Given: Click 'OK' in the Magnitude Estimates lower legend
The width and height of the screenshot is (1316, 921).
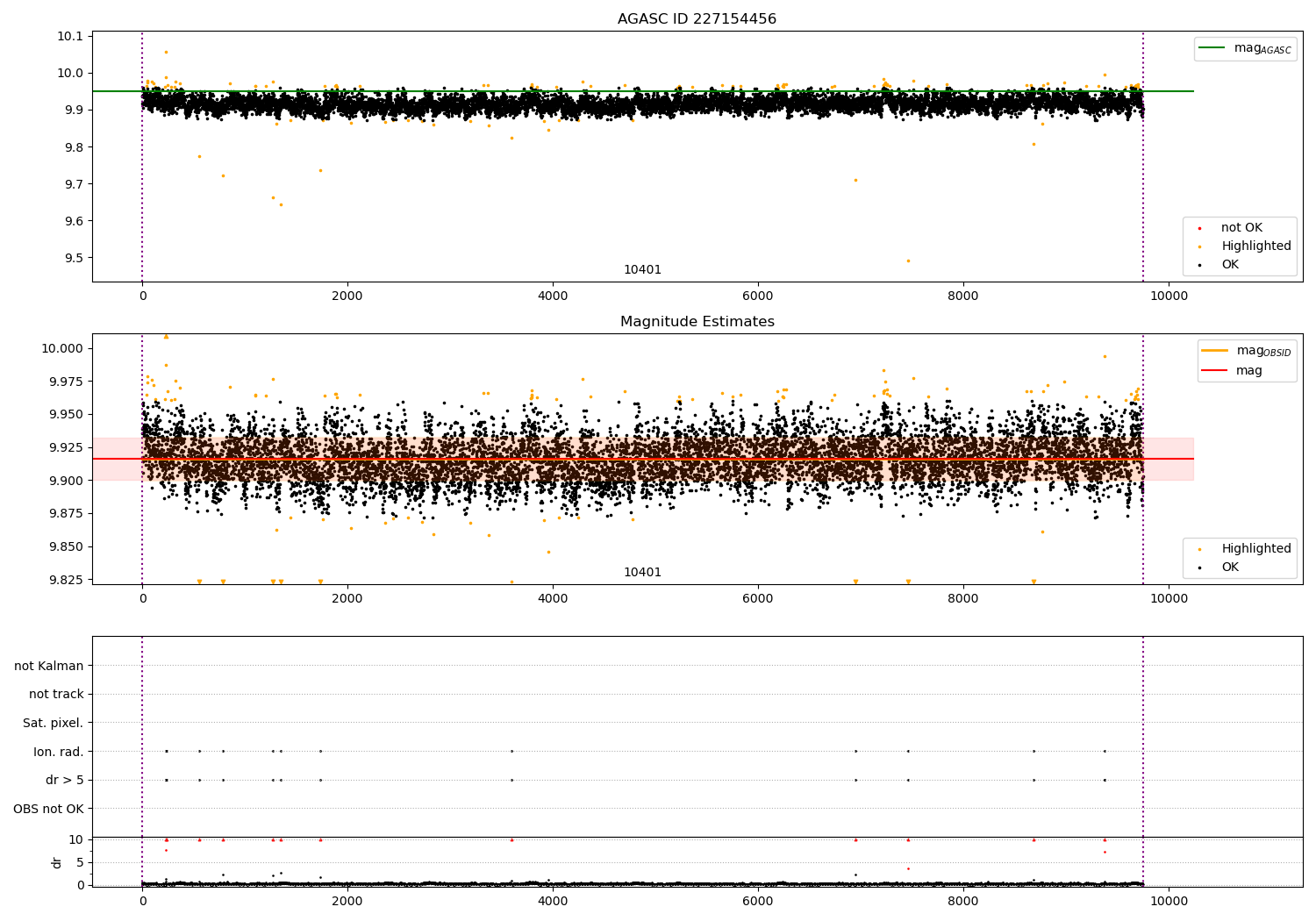Looking at the screenshot, I should [x=1230, y=568].
